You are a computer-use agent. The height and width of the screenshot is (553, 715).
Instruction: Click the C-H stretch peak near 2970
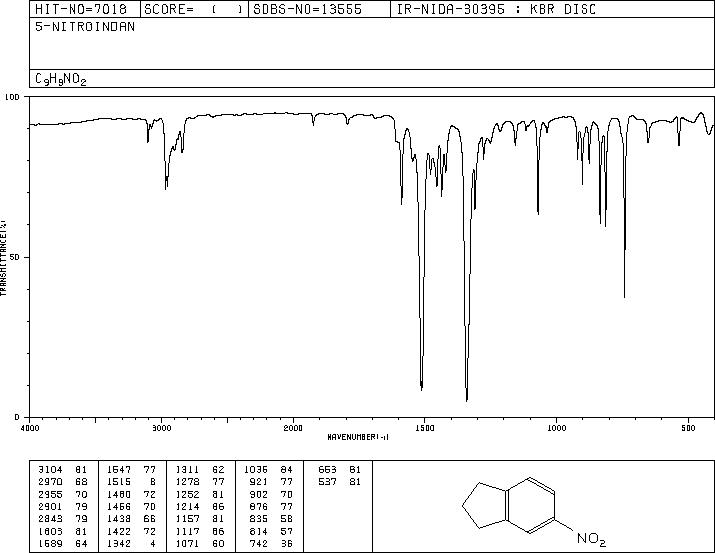pyautogui.click(x=166, y=188)
